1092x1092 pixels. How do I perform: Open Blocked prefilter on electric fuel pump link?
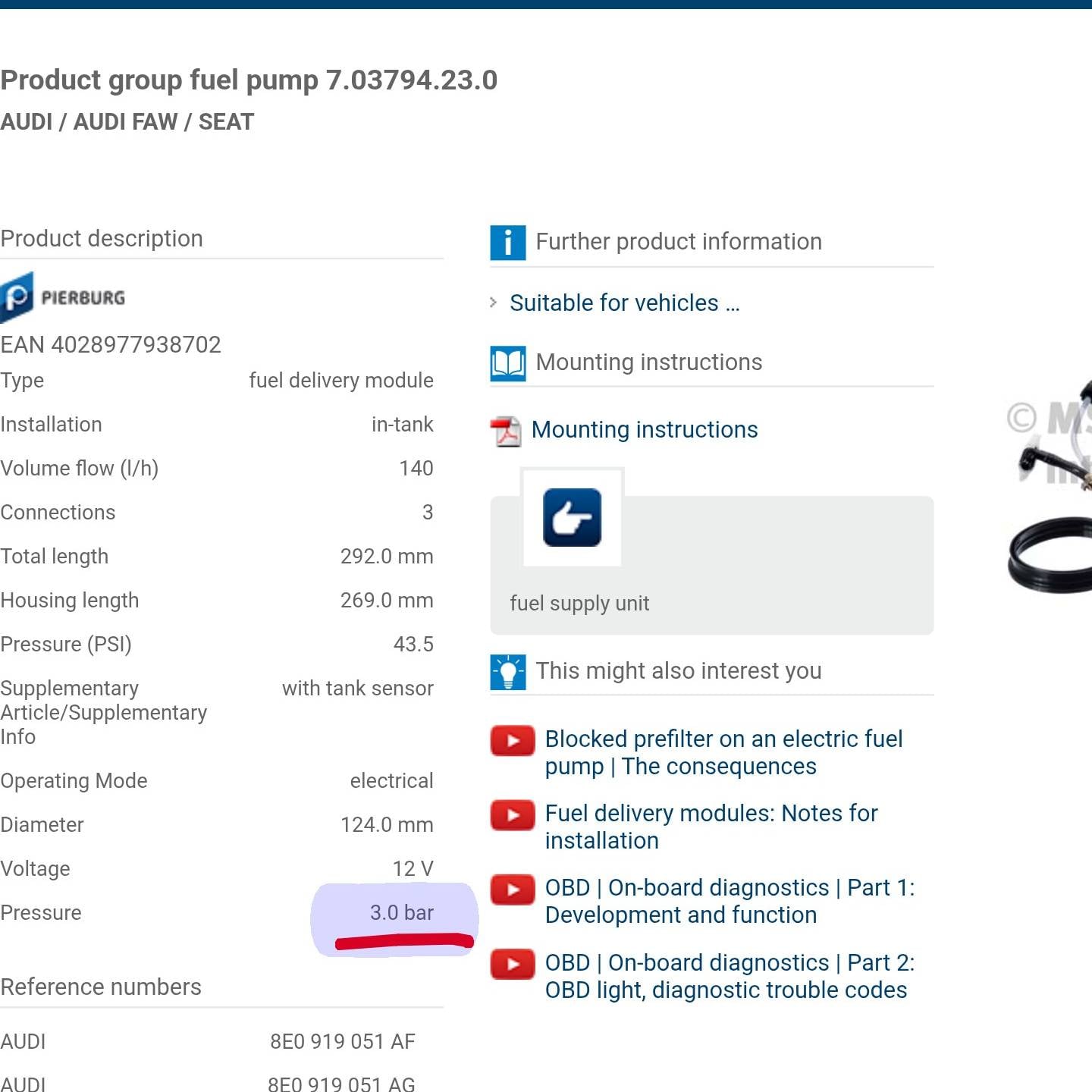[723, 752]
